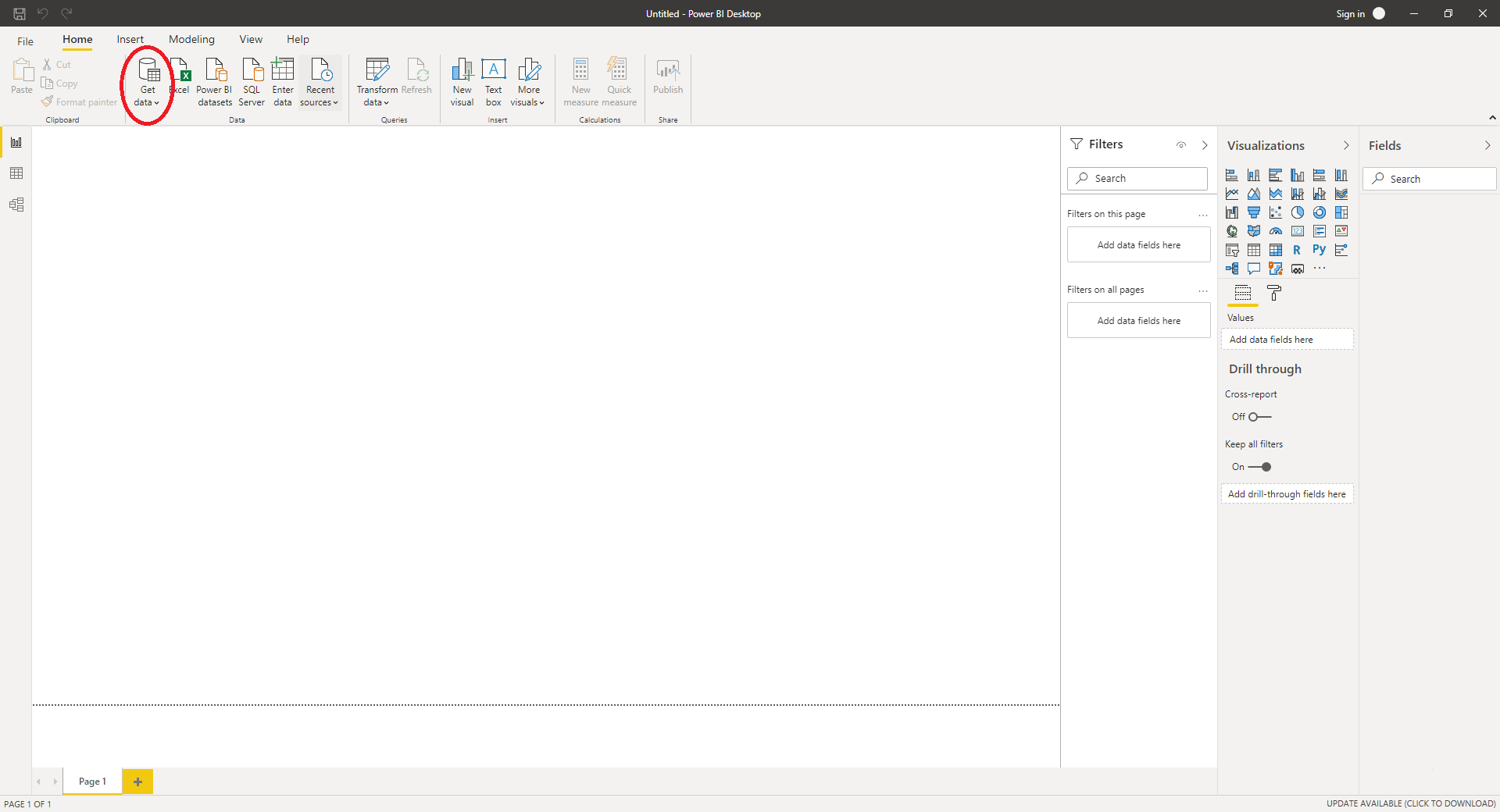The image size is (1500, 812).
Task: Toggle the Cross-report switch on
Action: pyautogui.click(x=1259, y=417)
